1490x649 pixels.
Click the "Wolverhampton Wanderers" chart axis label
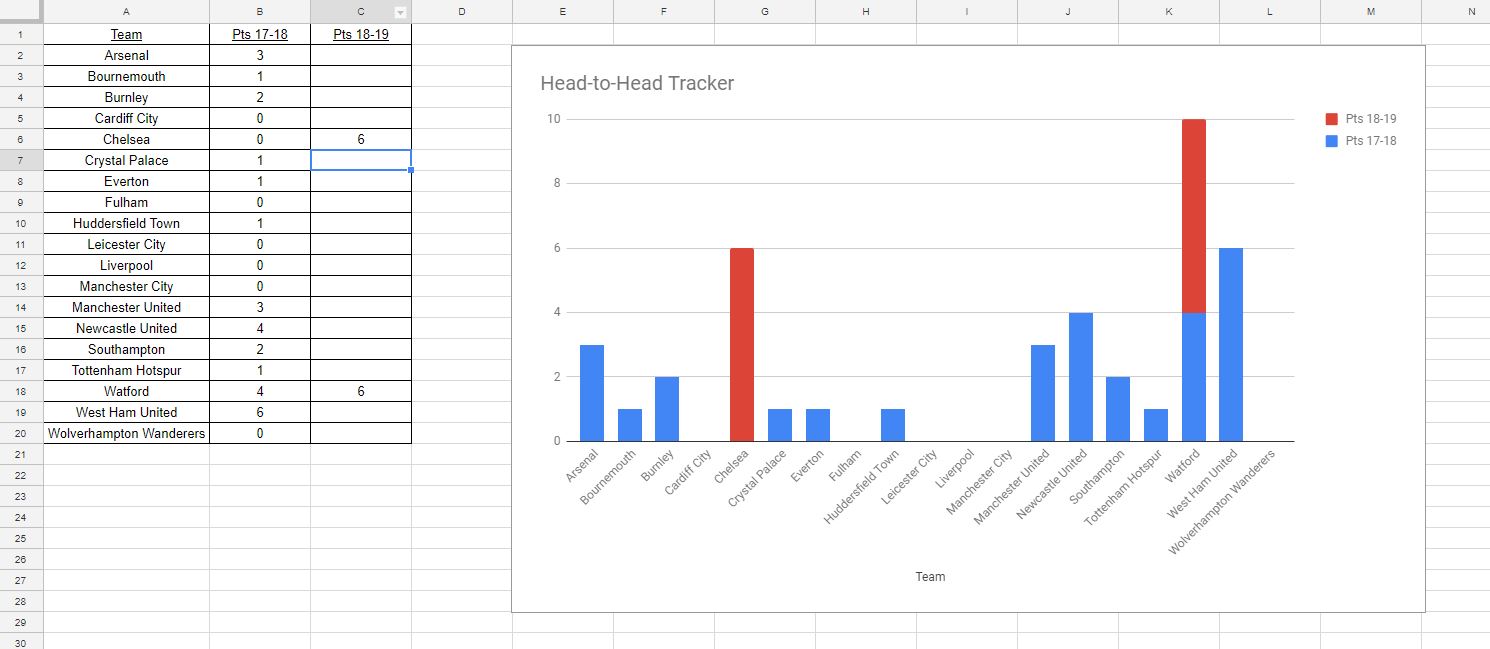[1223, 502]
